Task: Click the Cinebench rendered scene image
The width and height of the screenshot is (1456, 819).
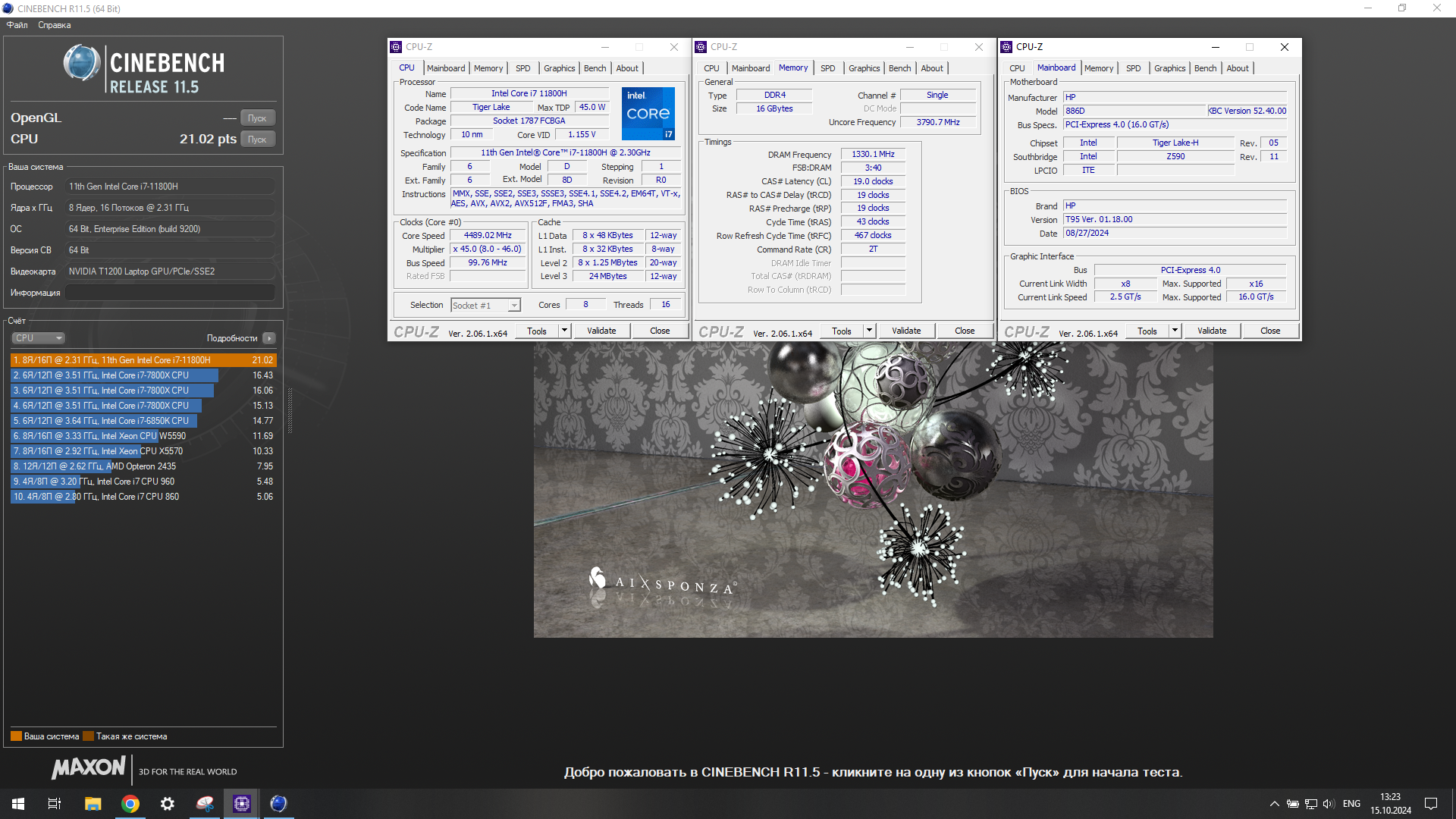Action: (x=873, y=489)
